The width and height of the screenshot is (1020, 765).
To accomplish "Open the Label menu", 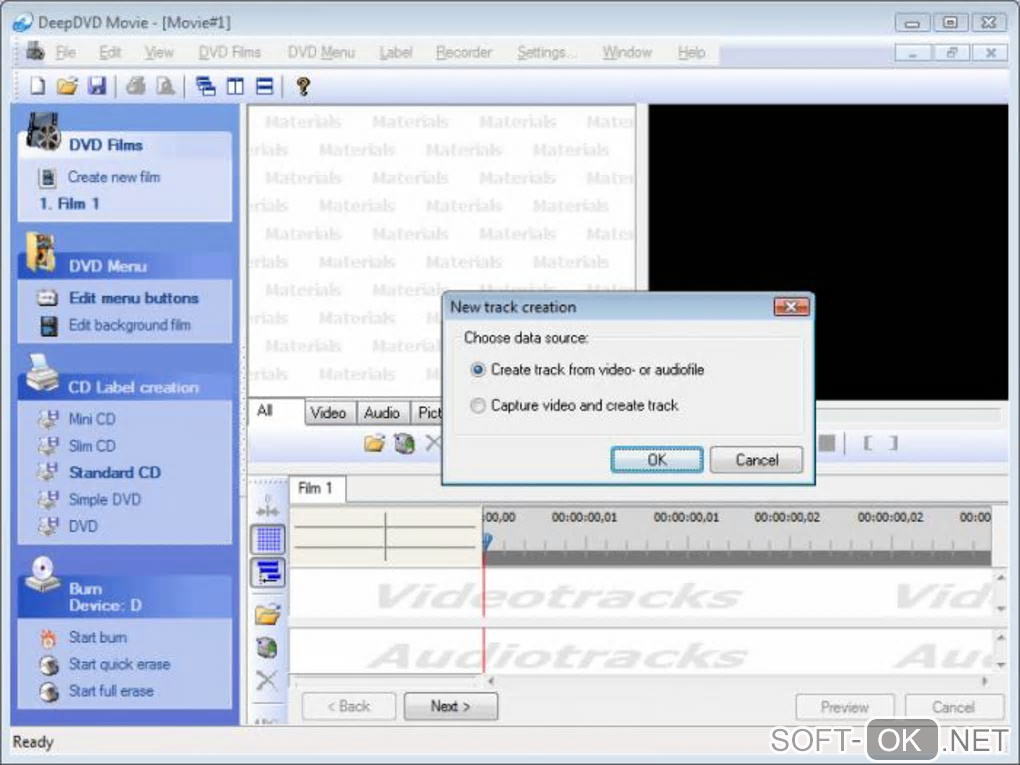I will (x=396, y=52).
